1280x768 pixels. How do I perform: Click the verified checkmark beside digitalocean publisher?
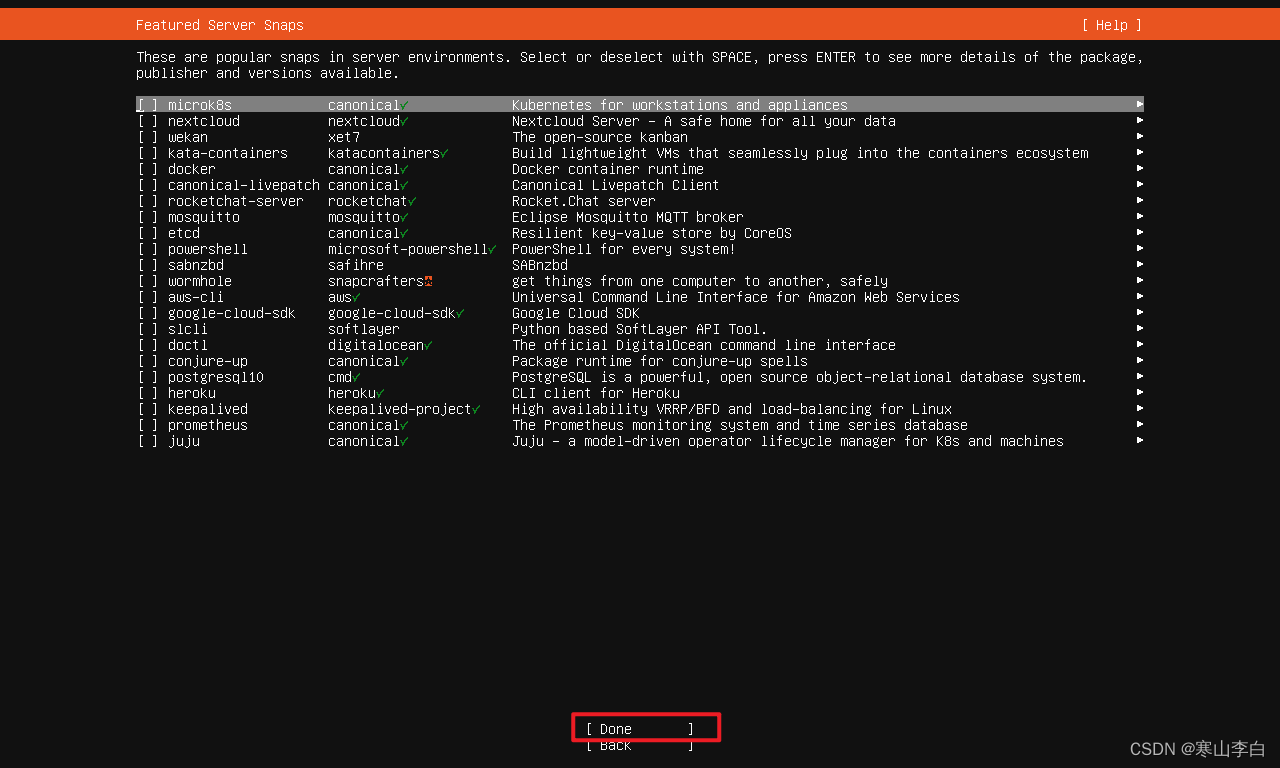coord(428,345)
